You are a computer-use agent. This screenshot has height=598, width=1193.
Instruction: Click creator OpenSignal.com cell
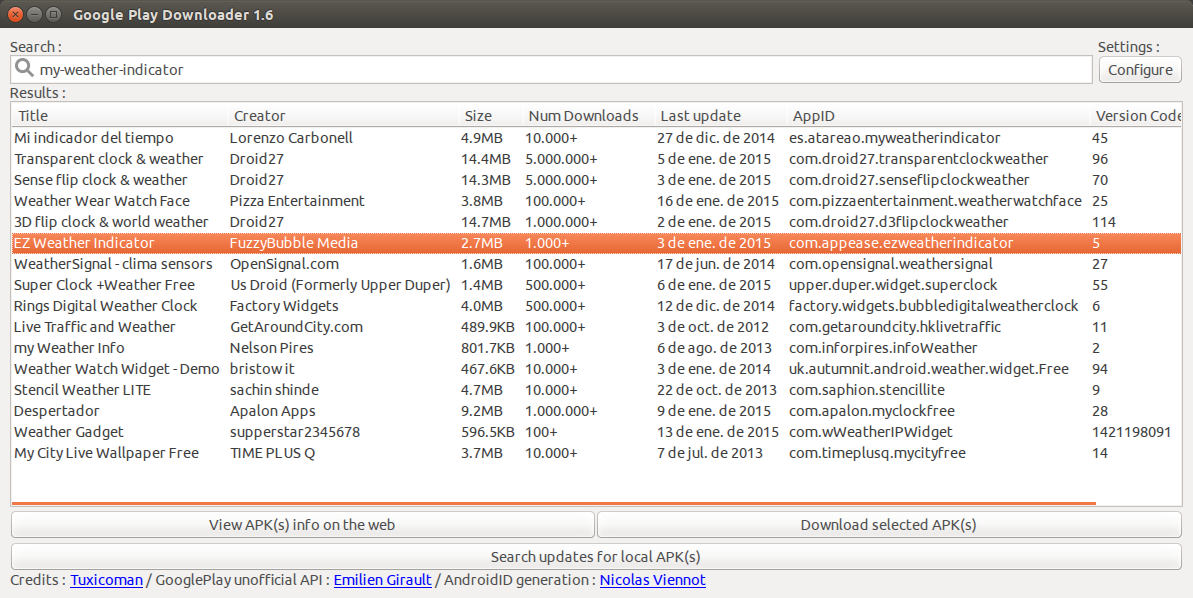[285, 264]
